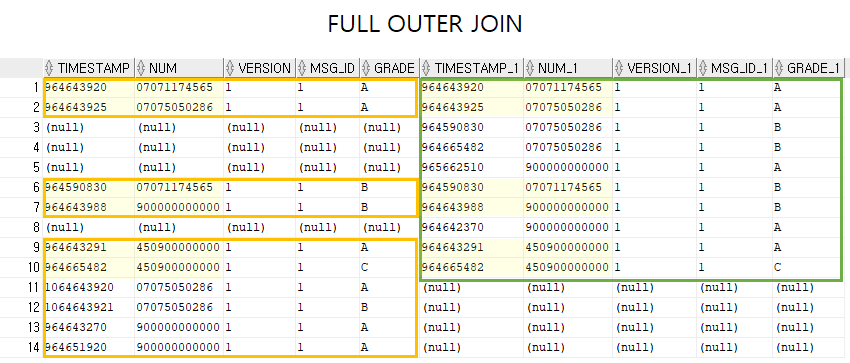Click the sort icon beside the MSG_ID_1 header

pyautogui.click(x=703, y=68)
